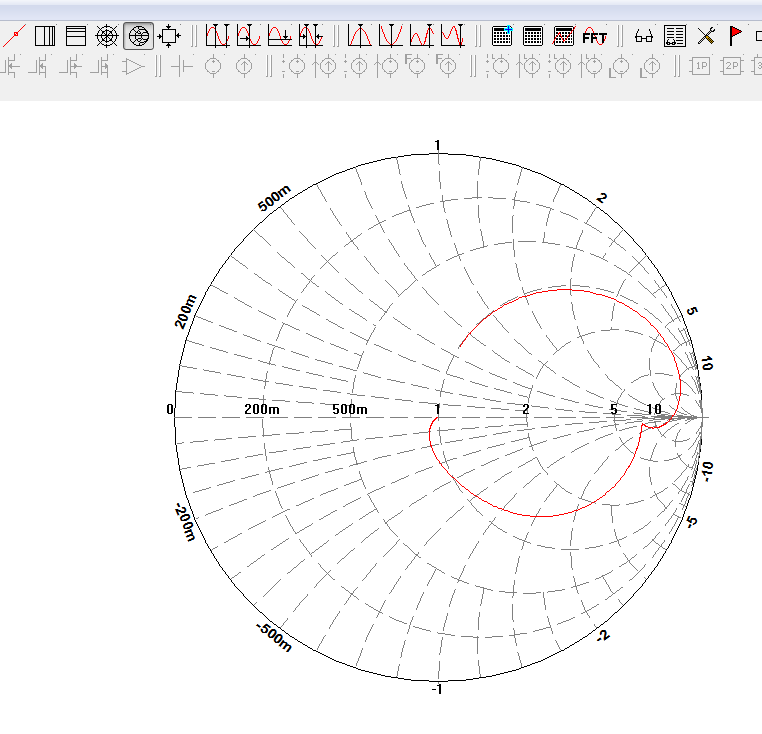Click sine wave cursor with right arrow icon
762x734 pixels.
[248, 36]
